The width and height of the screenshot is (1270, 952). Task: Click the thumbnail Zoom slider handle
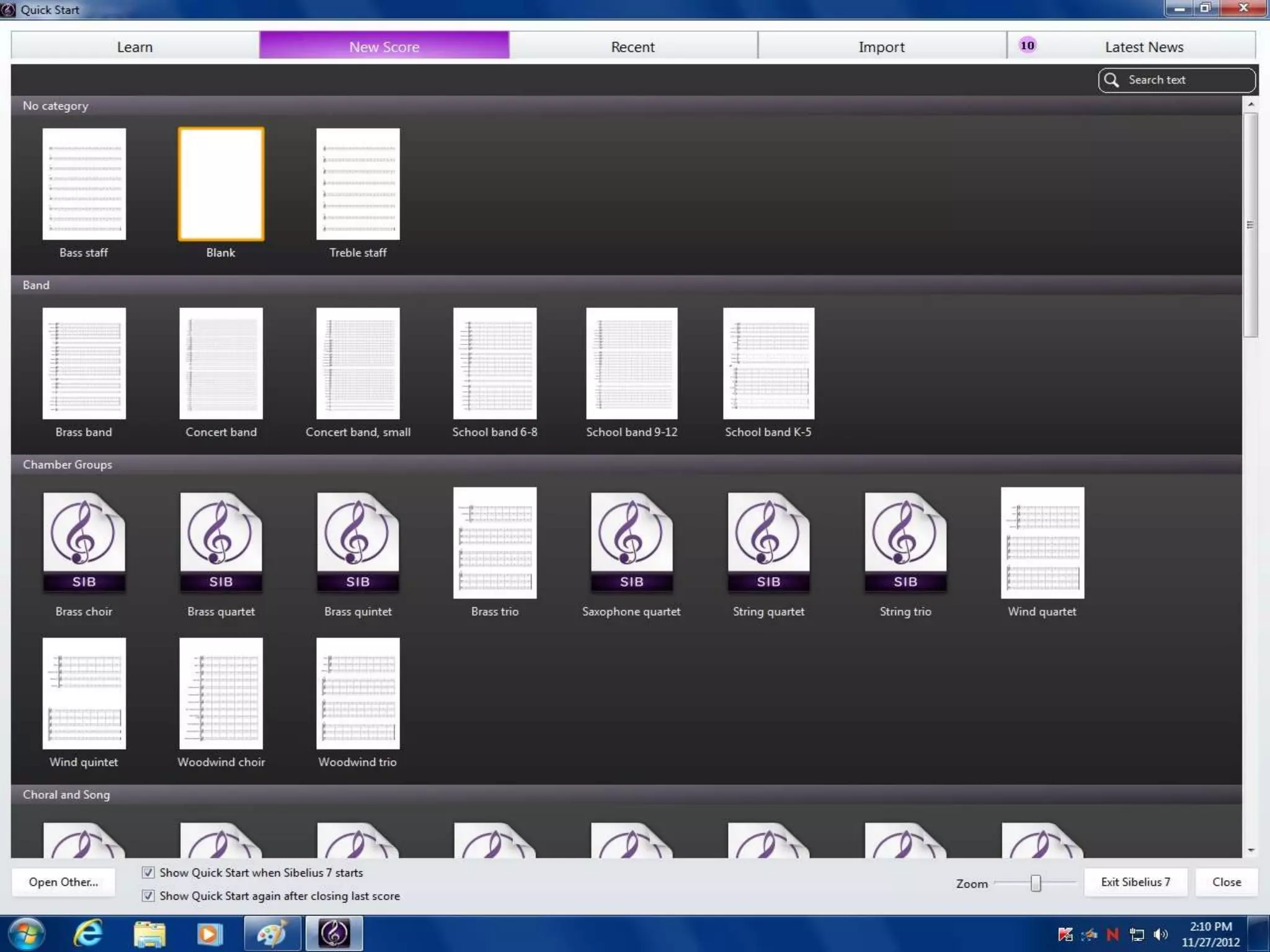point(1036,883)
